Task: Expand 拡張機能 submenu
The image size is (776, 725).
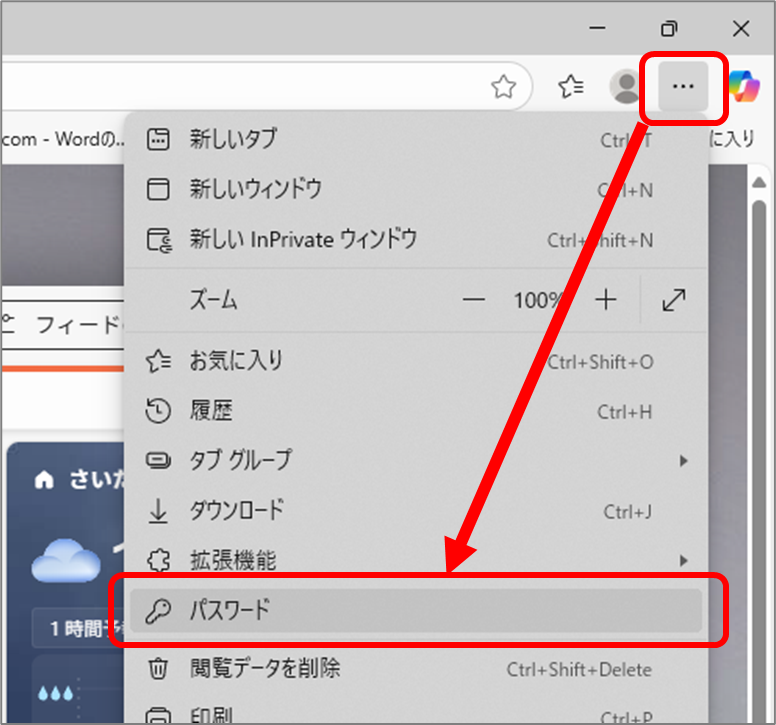Action: tap(416, 561)
